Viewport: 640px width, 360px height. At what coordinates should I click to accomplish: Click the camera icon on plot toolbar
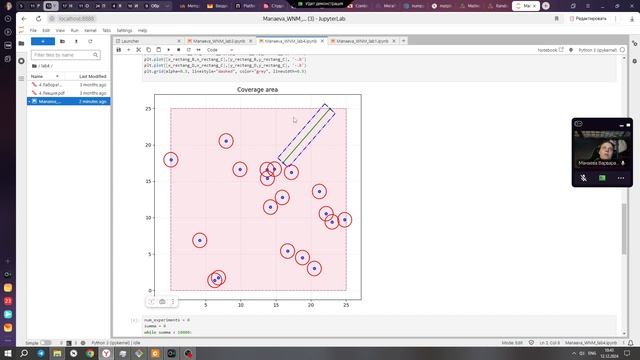tap(162, 302)
